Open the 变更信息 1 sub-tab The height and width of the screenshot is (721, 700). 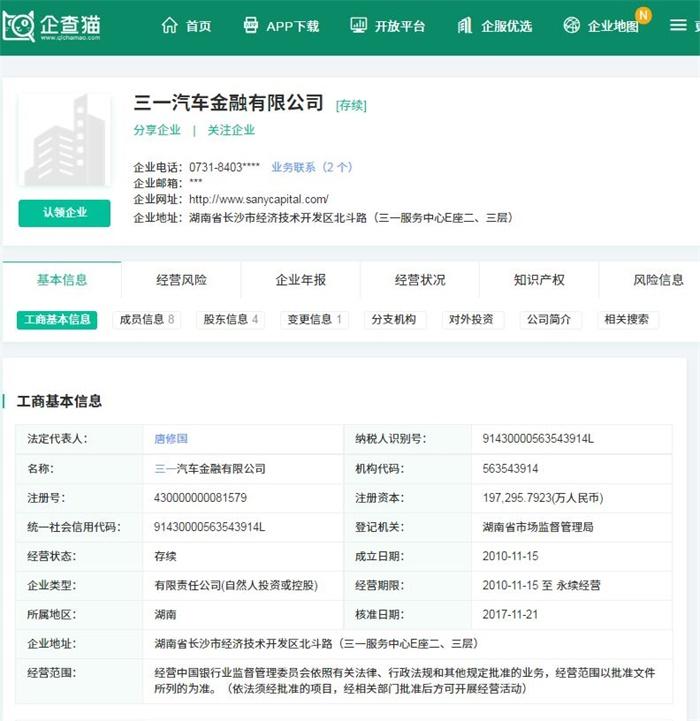coord(315,320)
